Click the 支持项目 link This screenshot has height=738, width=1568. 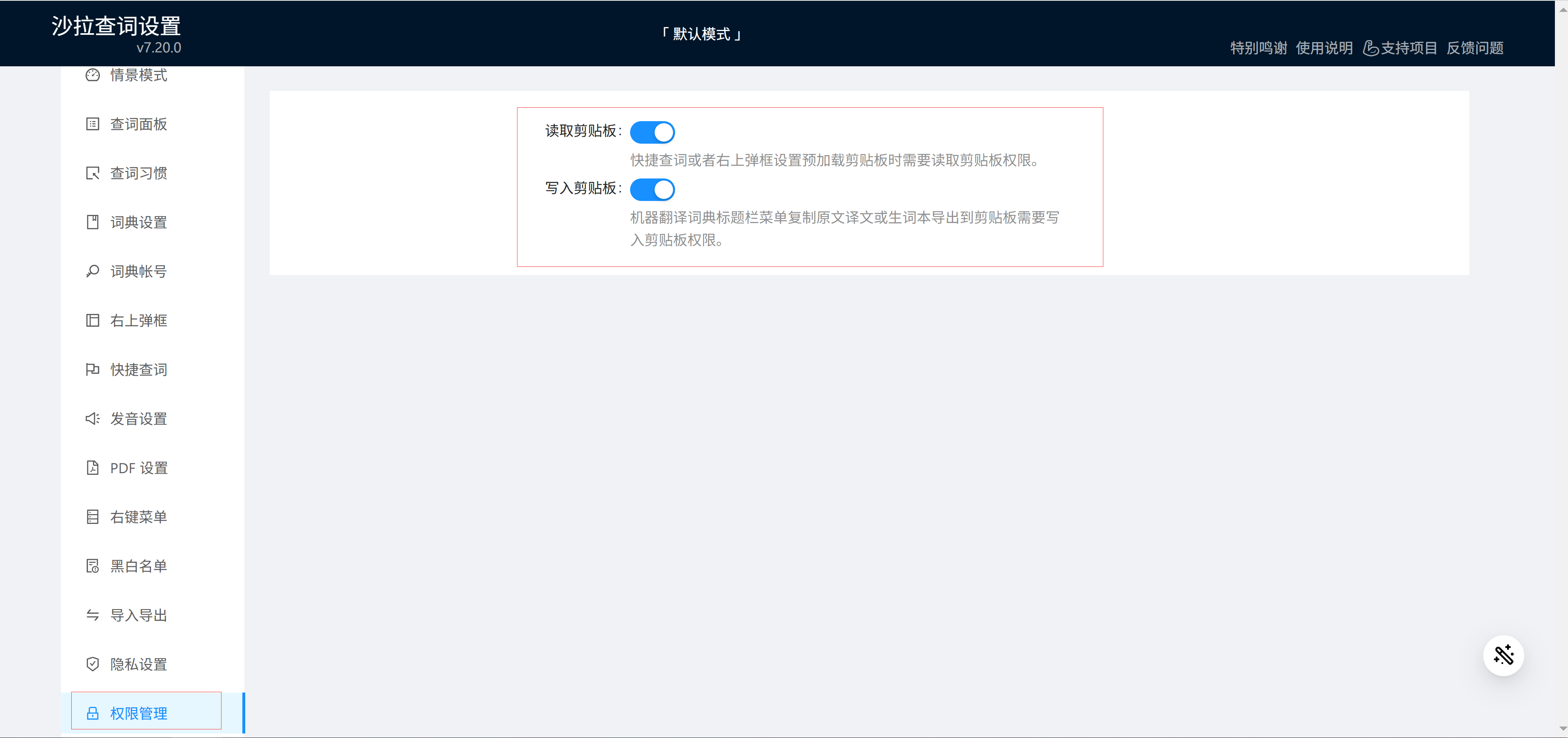(x=1400, y=48)
